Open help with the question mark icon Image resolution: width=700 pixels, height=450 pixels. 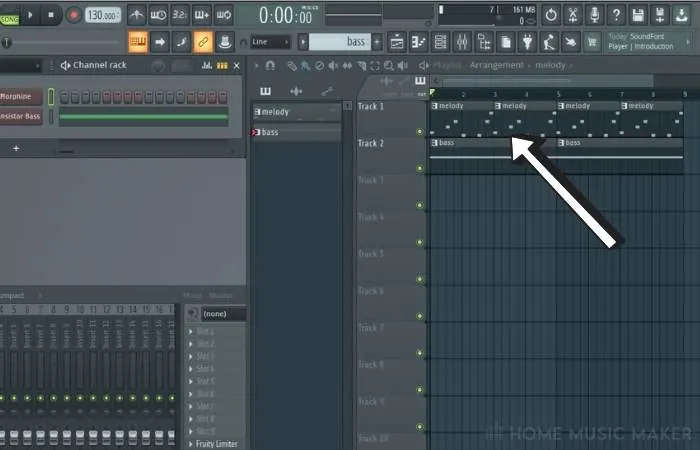tap(616, 15)
